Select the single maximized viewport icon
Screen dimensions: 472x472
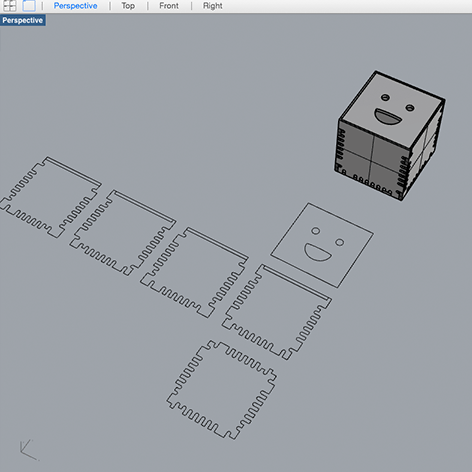(x=29, y=5)
